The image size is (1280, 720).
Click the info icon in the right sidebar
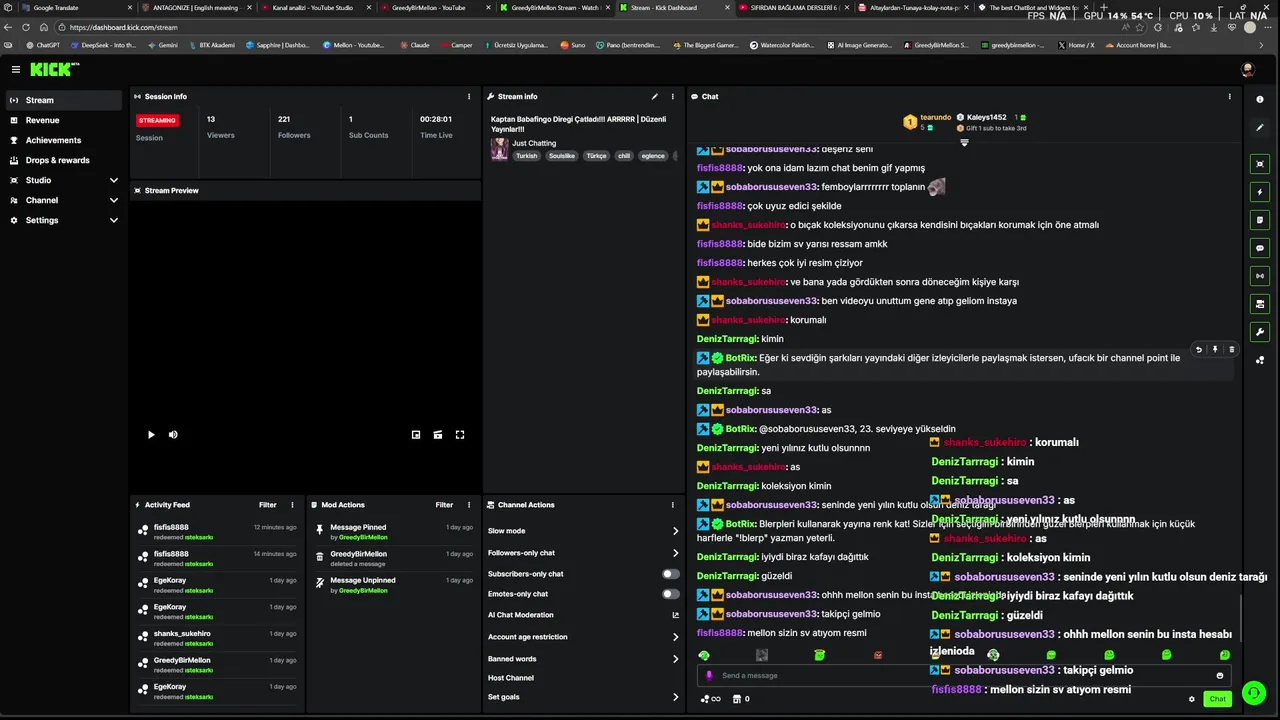tap(1260, 99)
